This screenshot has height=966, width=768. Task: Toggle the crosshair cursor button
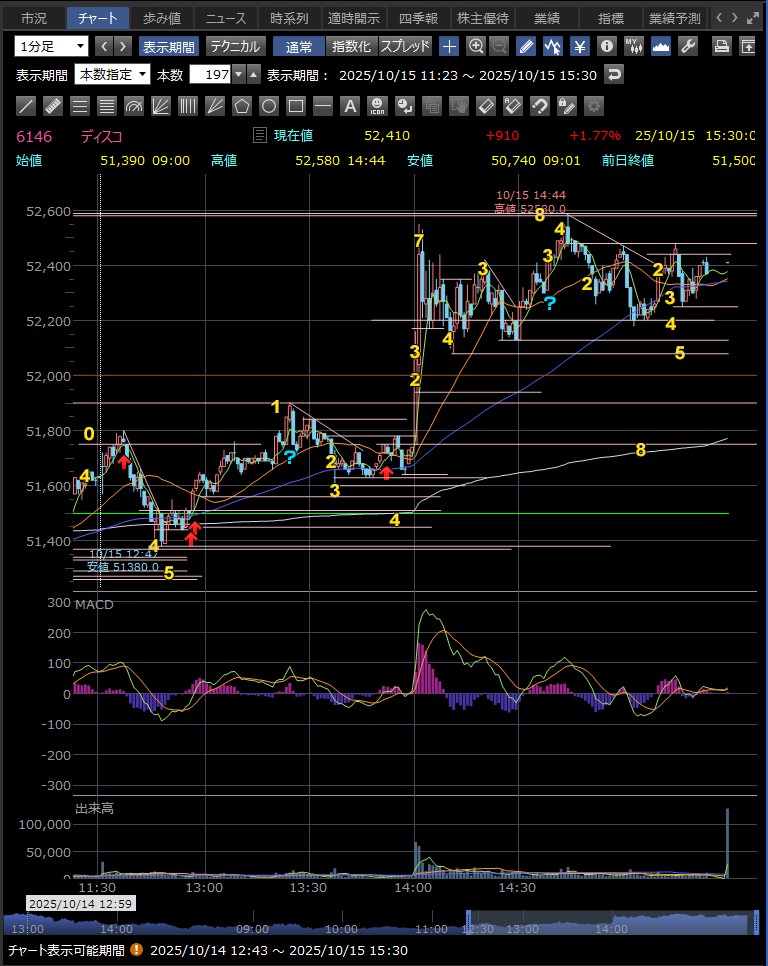pyautogui.click(x=450, y=46)
